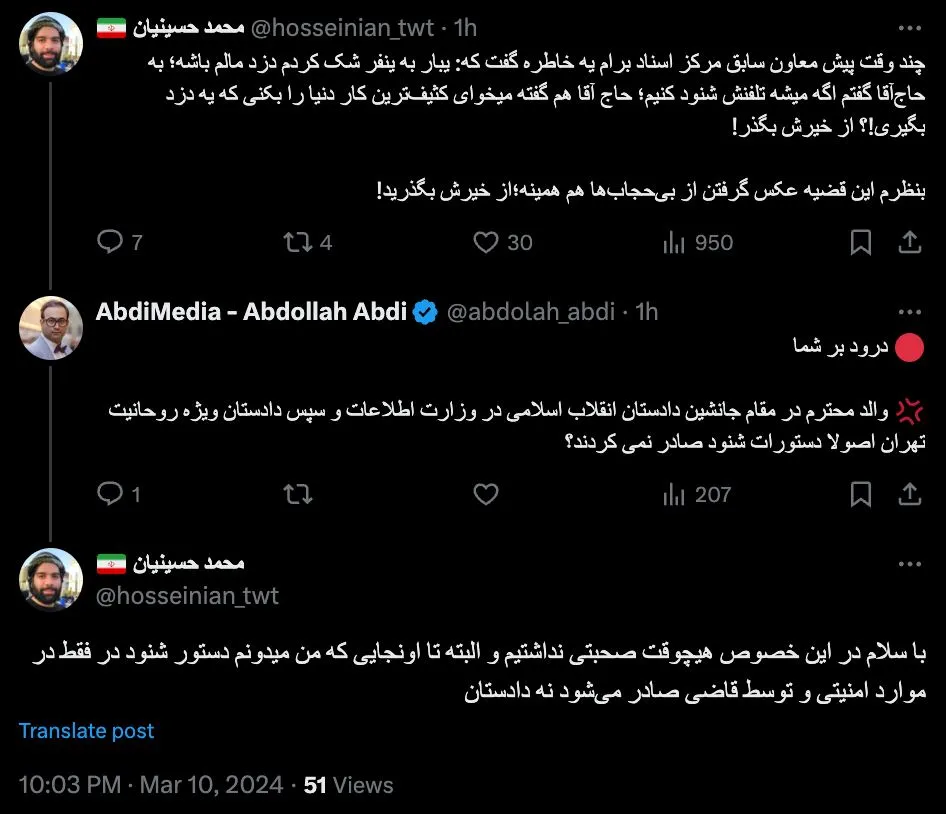Screen dimensions: 946x814
Task: Click the Translate post link
Action: (x=86, y=731)
